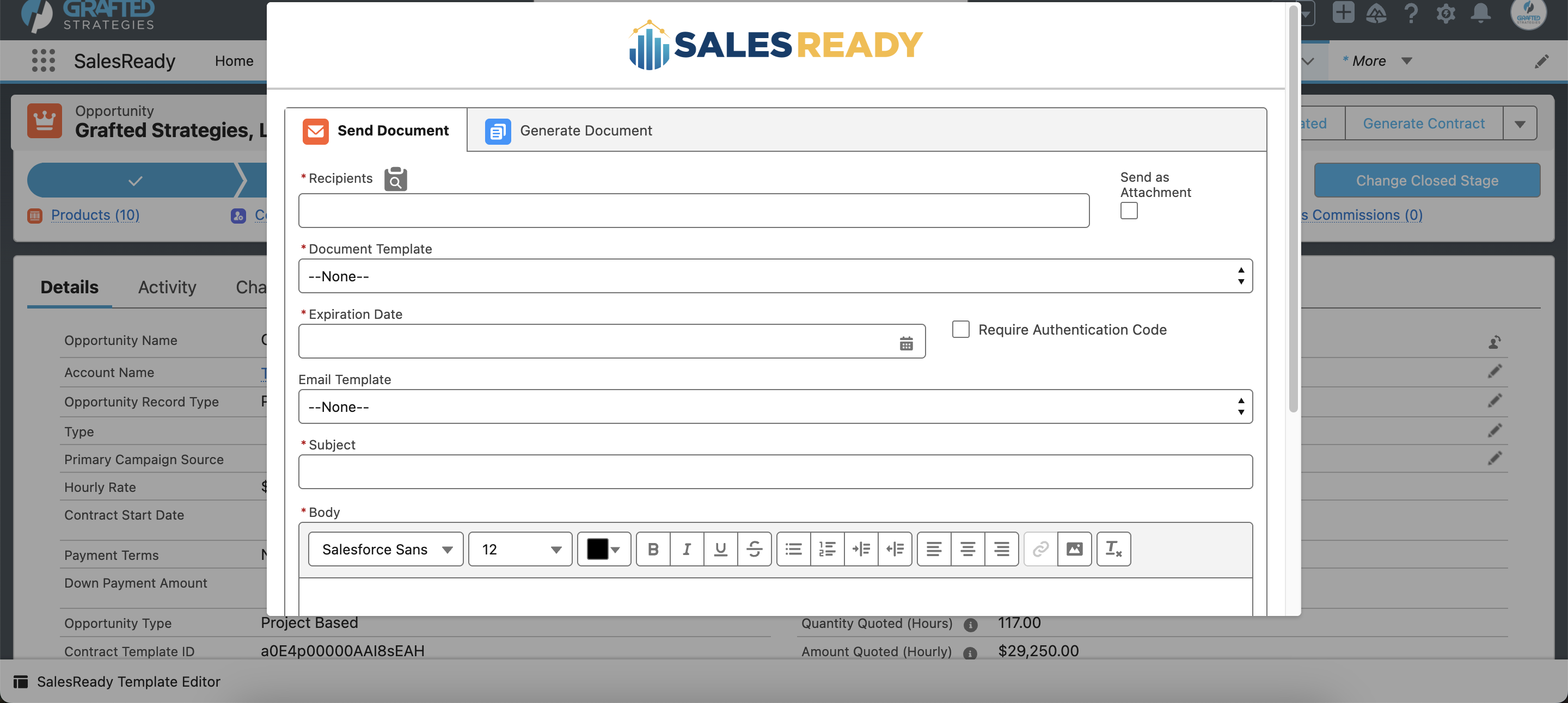Open the Salesforce Sans font dropdown
The height and width of the screenshot is (703, 1568).
[x=386, y=549]
